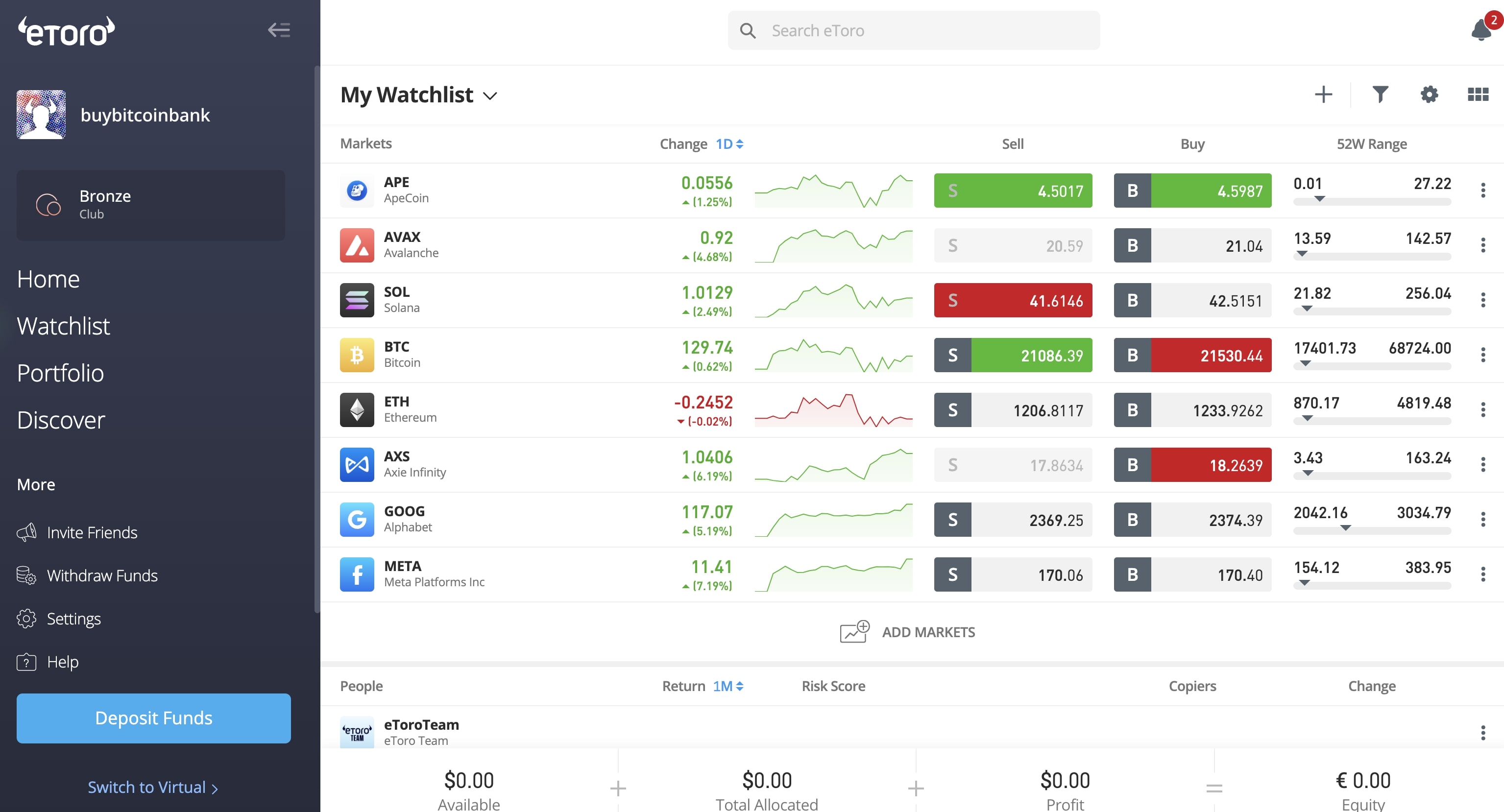
Task: Open the Bronze Club card
Action: coord(150,205)
